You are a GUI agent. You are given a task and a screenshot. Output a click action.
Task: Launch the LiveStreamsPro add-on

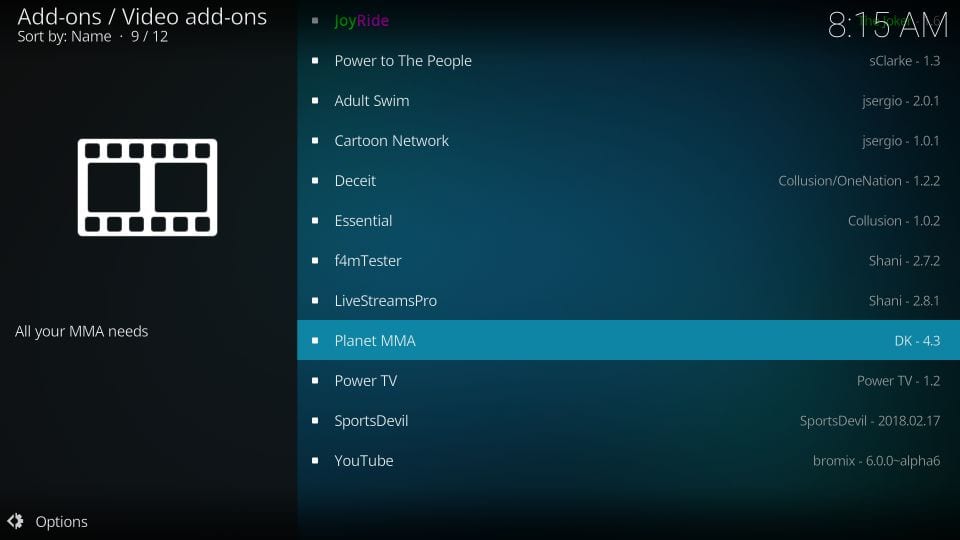point(628,301)
